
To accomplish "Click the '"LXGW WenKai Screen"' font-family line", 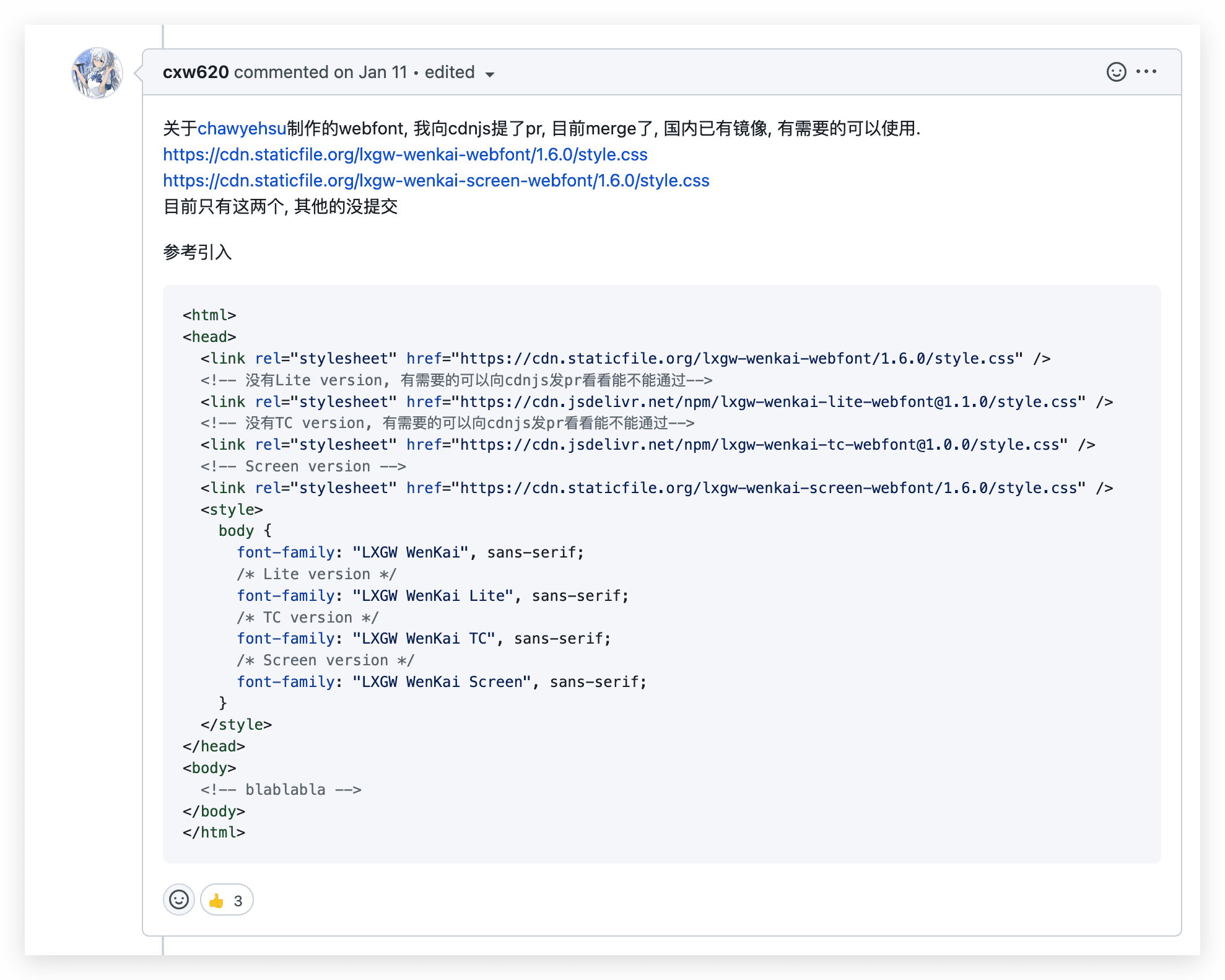I will [442, 681].
